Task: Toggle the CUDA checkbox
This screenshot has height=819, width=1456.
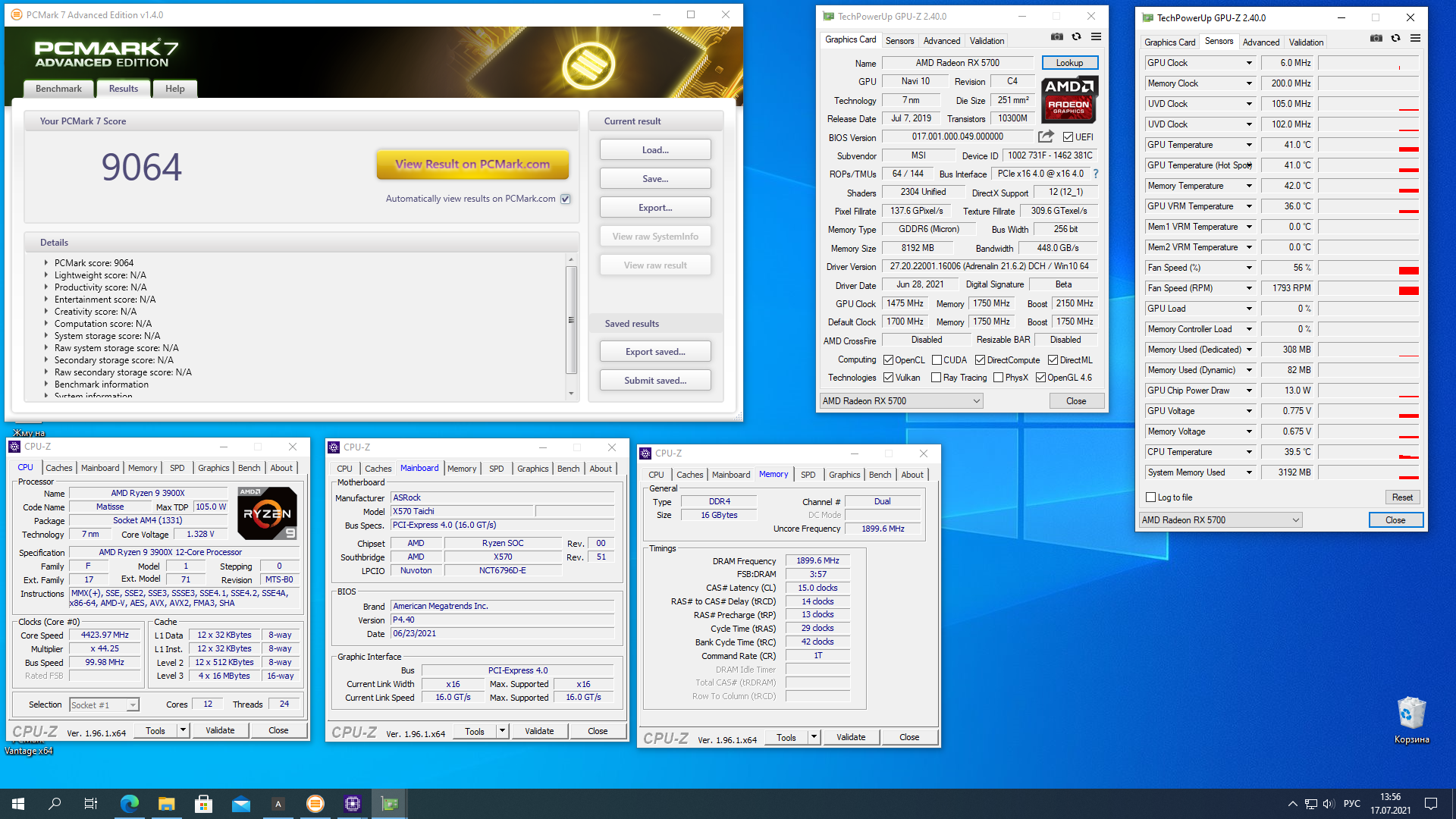Action: 937,360
